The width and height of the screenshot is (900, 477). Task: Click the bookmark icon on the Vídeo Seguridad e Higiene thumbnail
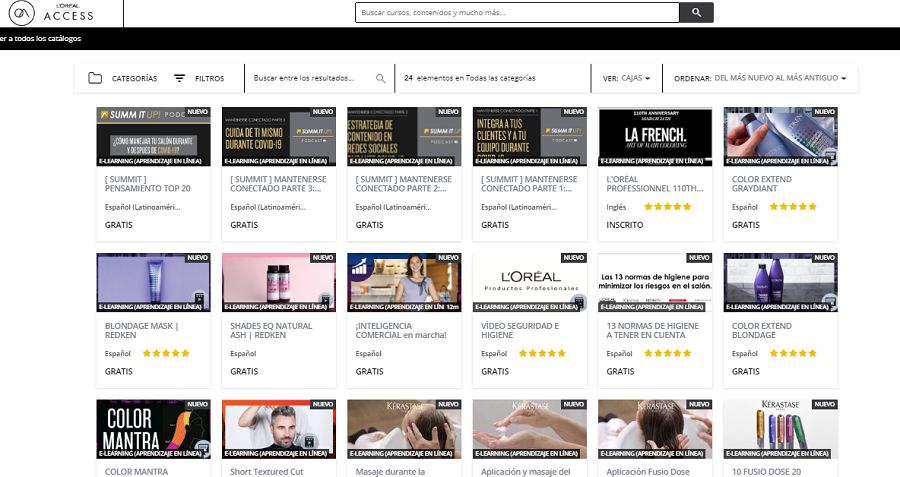[x=579, y=301]
